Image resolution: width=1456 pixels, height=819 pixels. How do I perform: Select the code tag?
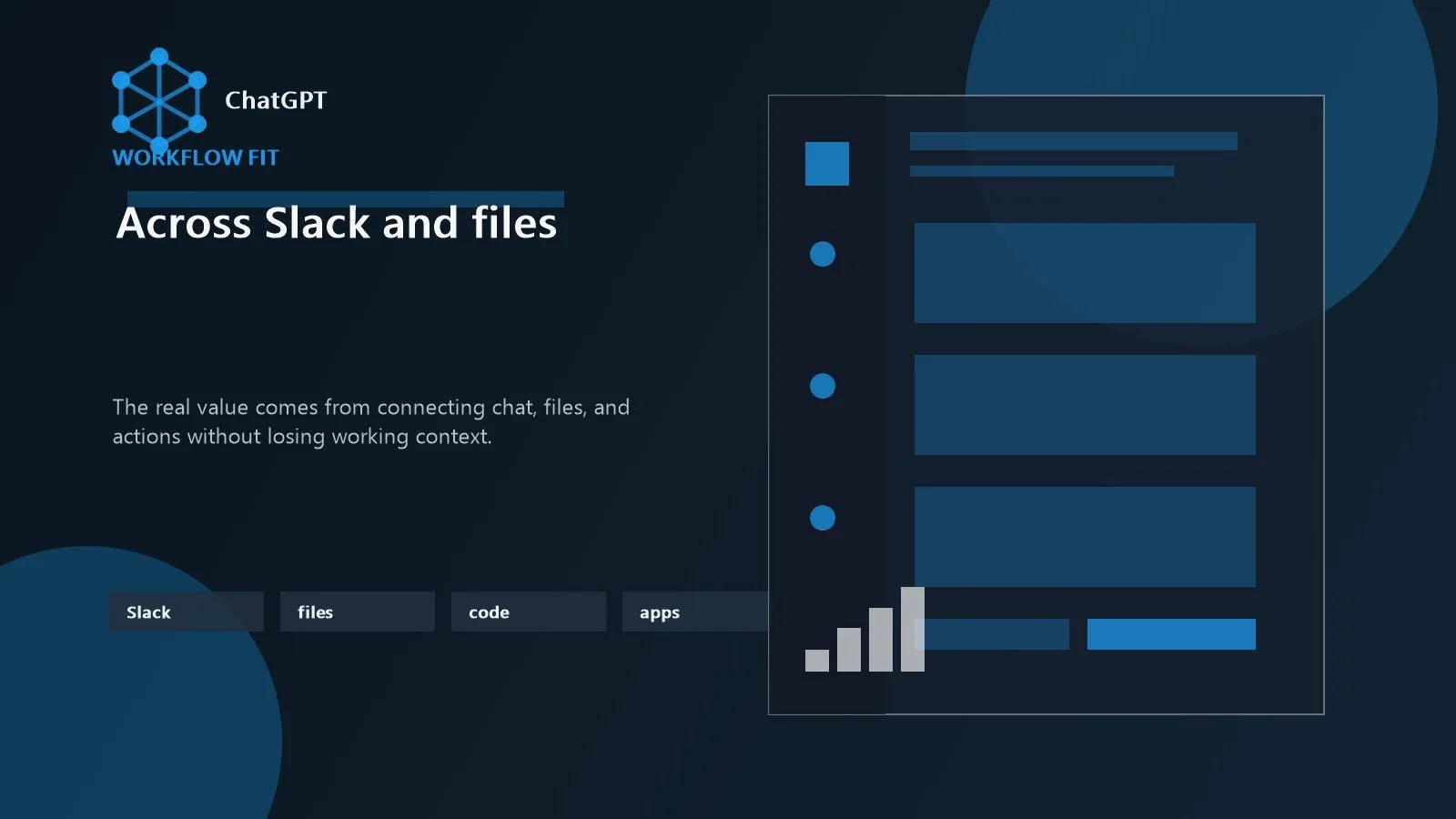[x=529, y=612]
